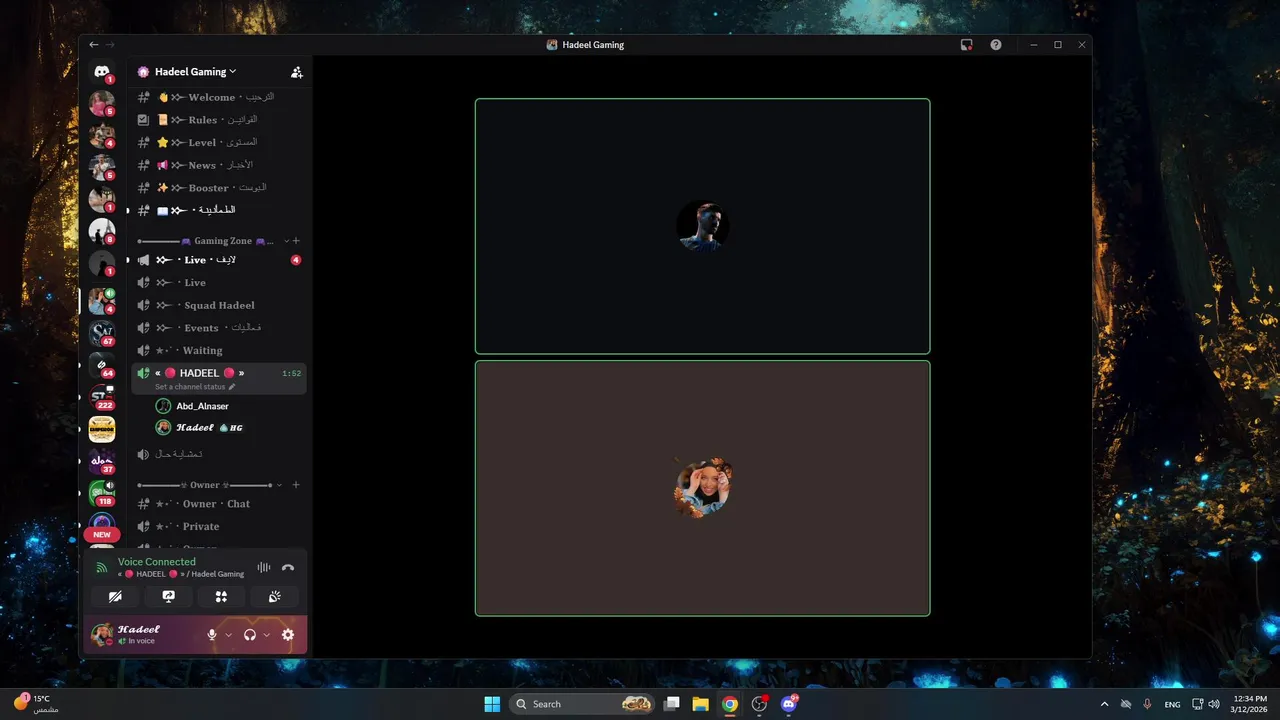1280x720 pixels.
Task: Add channel to Gaming Zone with plus icon
Action: click(296, 241)
